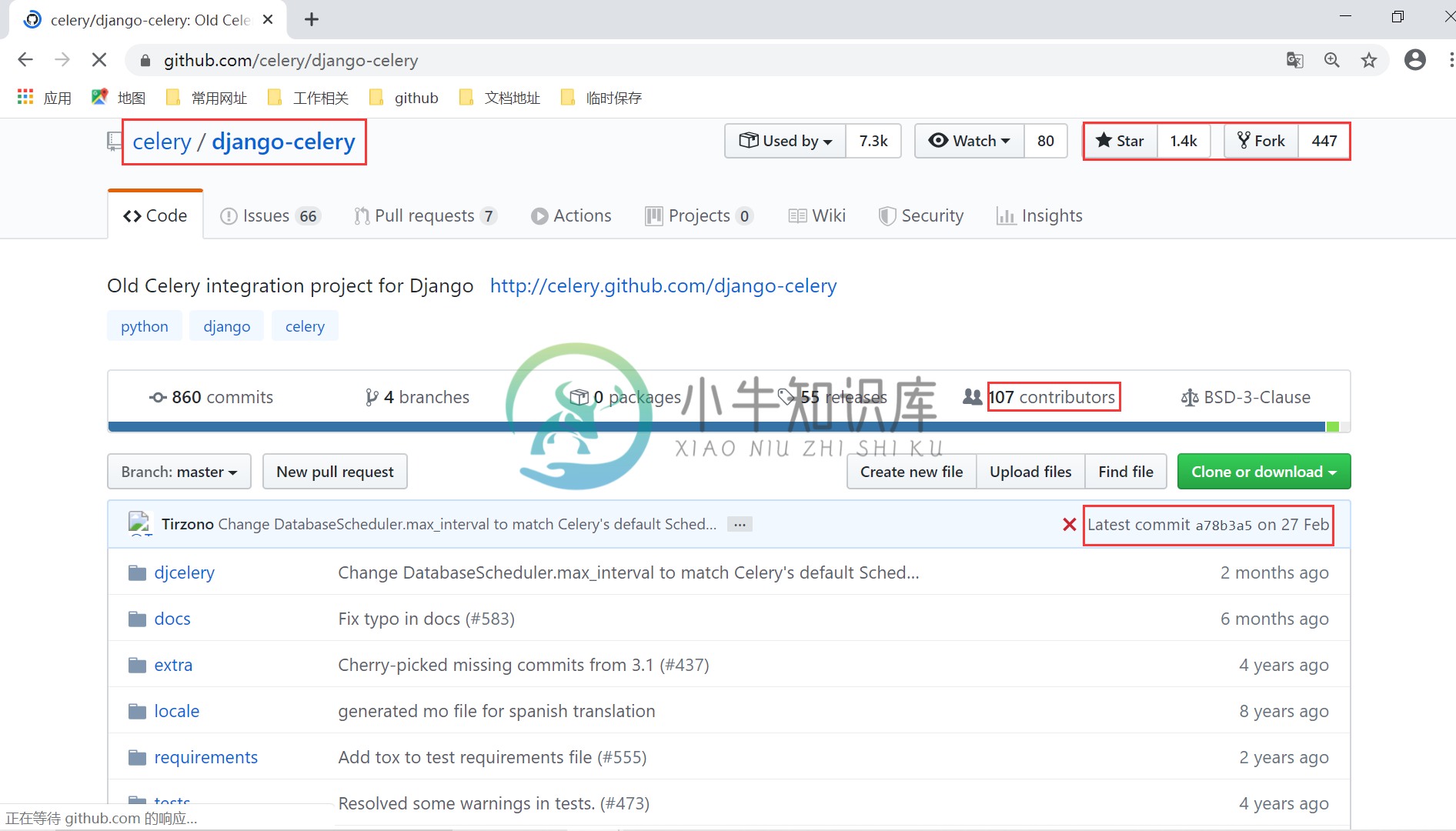Open the docs folder
Screen dimensions: 1456x831
coord(172,619)
